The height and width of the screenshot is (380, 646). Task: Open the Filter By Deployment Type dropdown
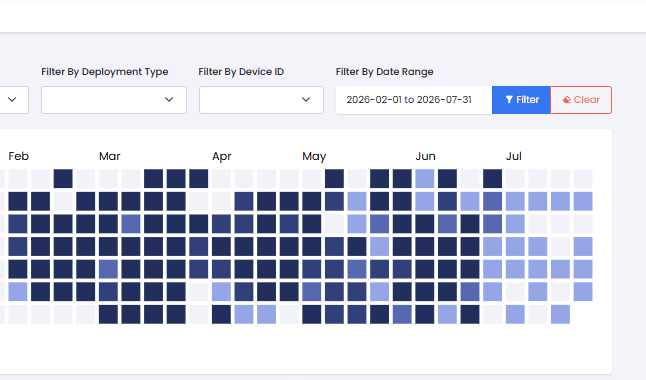[x=114, y=100]
